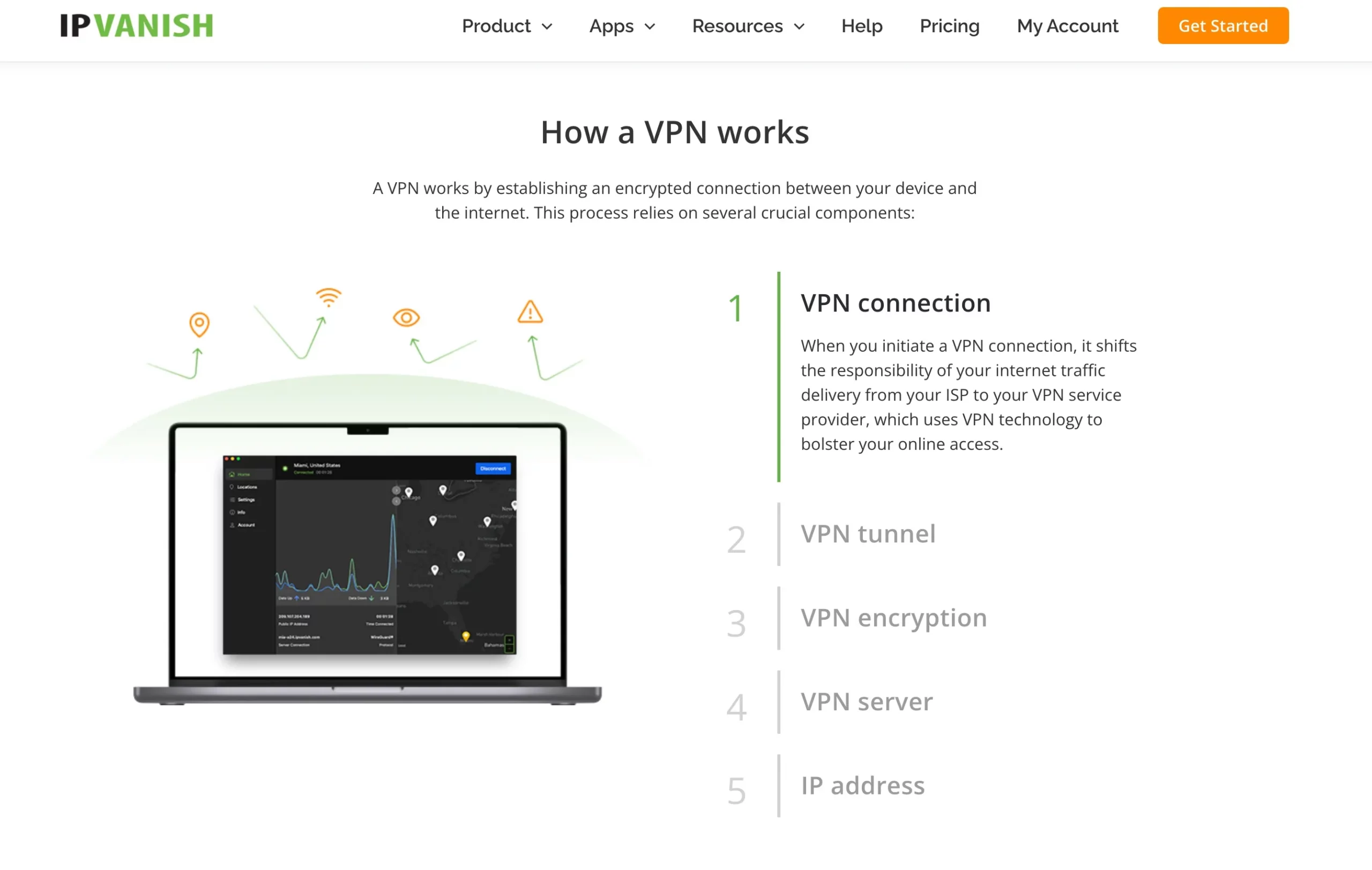Click the My Account link
The image size is (1372, 870).
(1068, 26)
